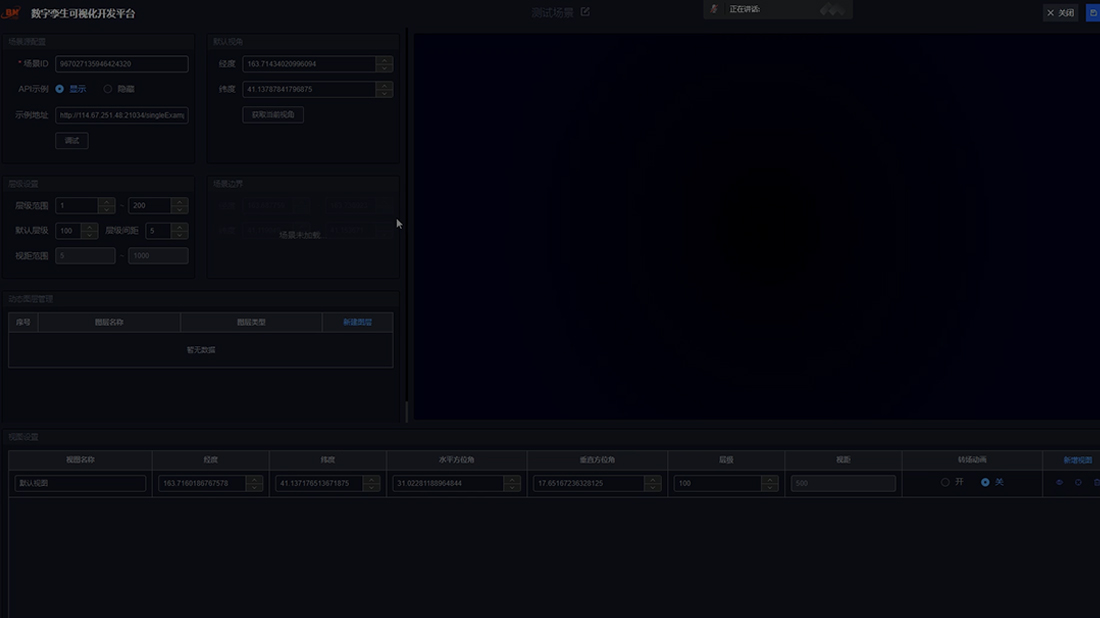1100x618 pixels.
Task: Select the 关 radio for 转场动画
Action: tap(985, 482)
